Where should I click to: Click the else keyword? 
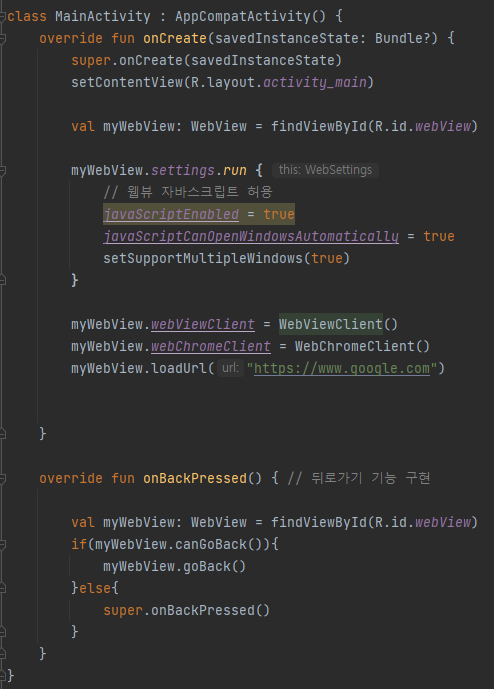[95, 588]
